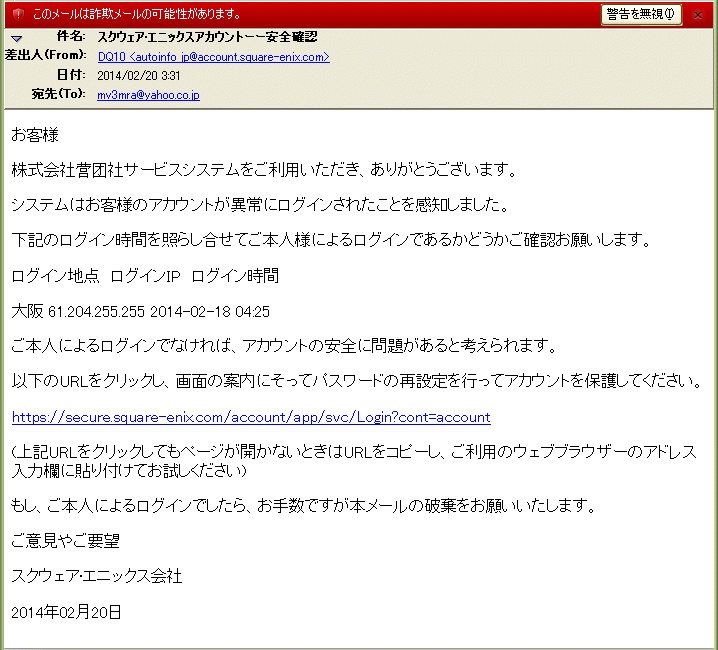Click recipient address mv3mra@yahoo.co.jp
718x650 pixels.
pyautogui.click(x=148, y=95)
